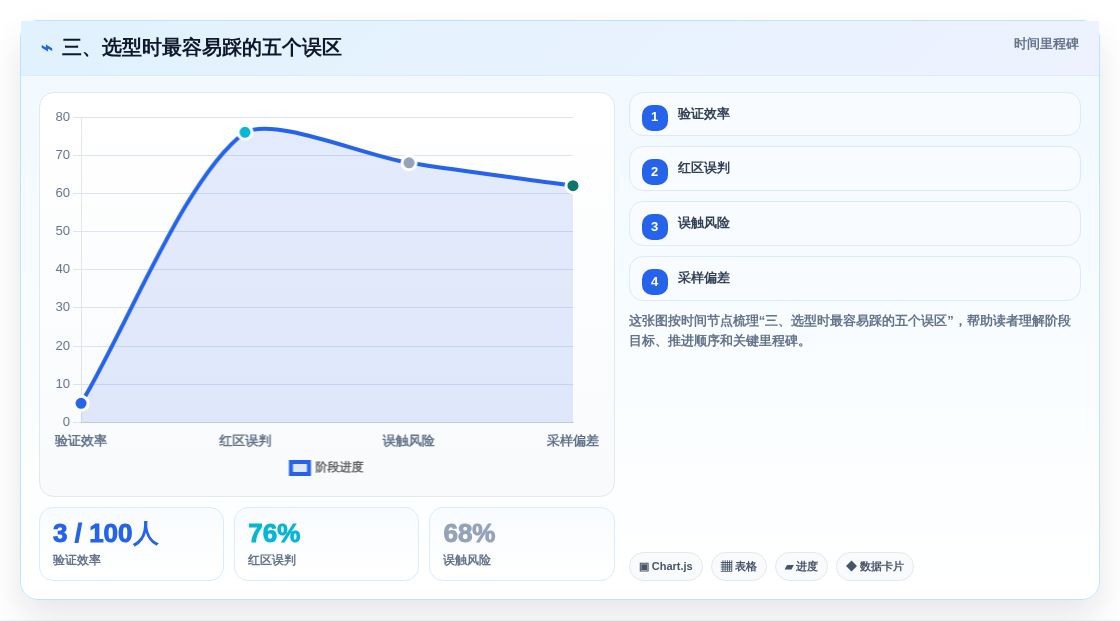Click the 验证效率 x-axis label
Screen dimensions: 1120x621
coord(81,441)
